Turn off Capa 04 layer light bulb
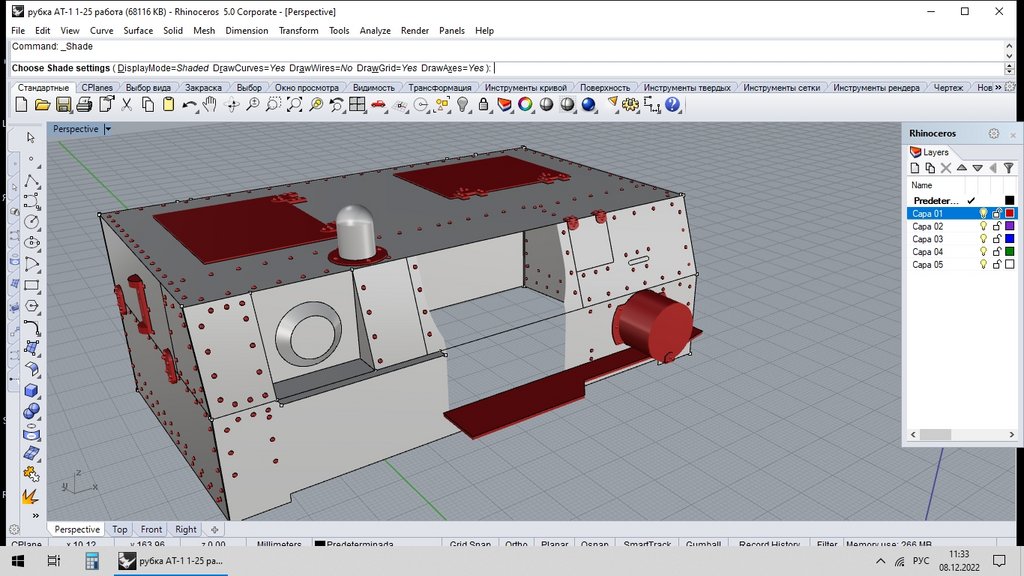 pyautogui.click(x=983, y=253)
